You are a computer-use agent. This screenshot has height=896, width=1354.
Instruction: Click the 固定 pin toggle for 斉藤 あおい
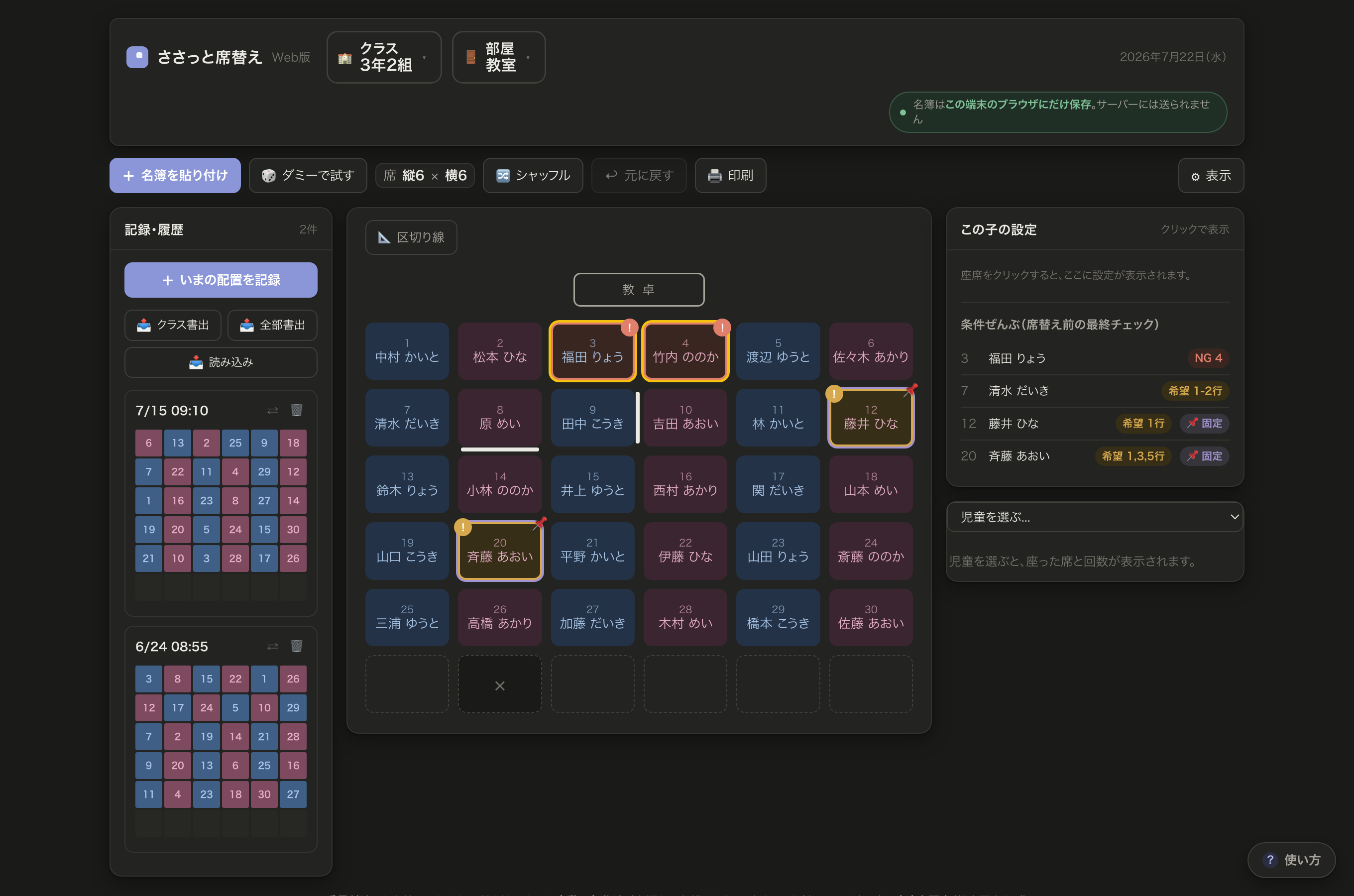click(x=1204, y=456)
